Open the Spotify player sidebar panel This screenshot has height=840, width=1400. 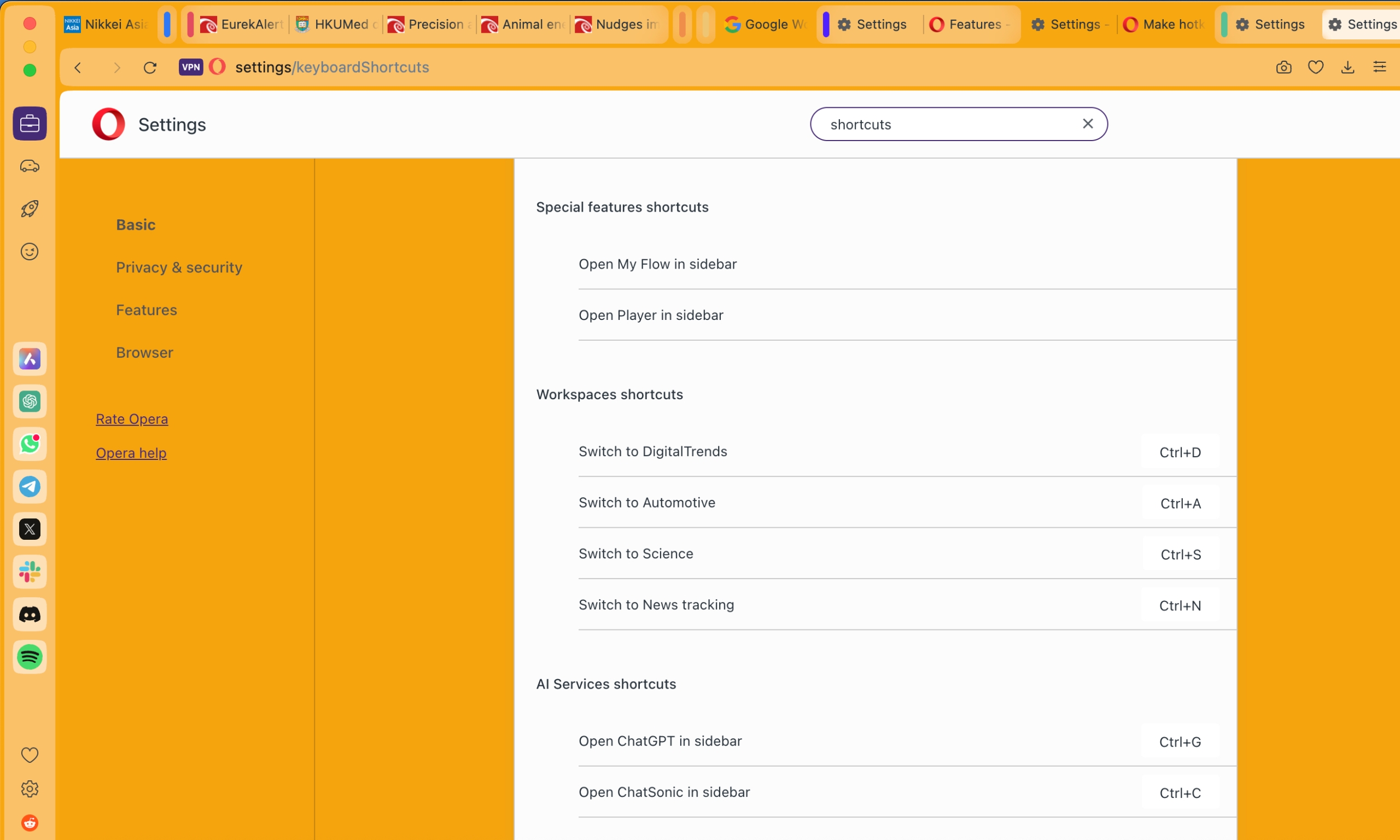[x=30, y=657]
